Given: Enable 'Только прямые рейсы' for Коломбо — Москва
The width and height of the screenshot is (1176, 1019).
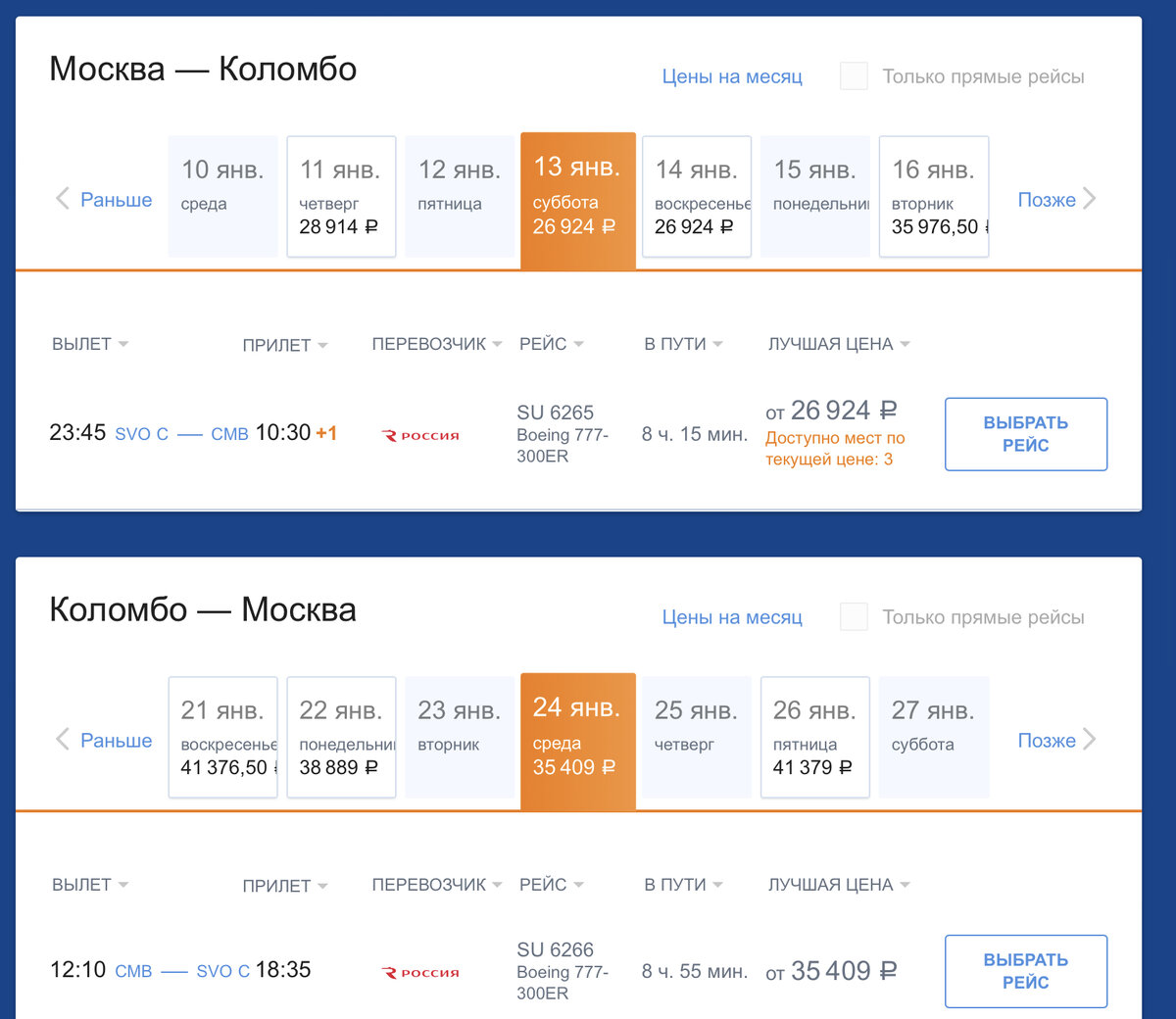Looking at the screenshot, I should pos(854,617).
